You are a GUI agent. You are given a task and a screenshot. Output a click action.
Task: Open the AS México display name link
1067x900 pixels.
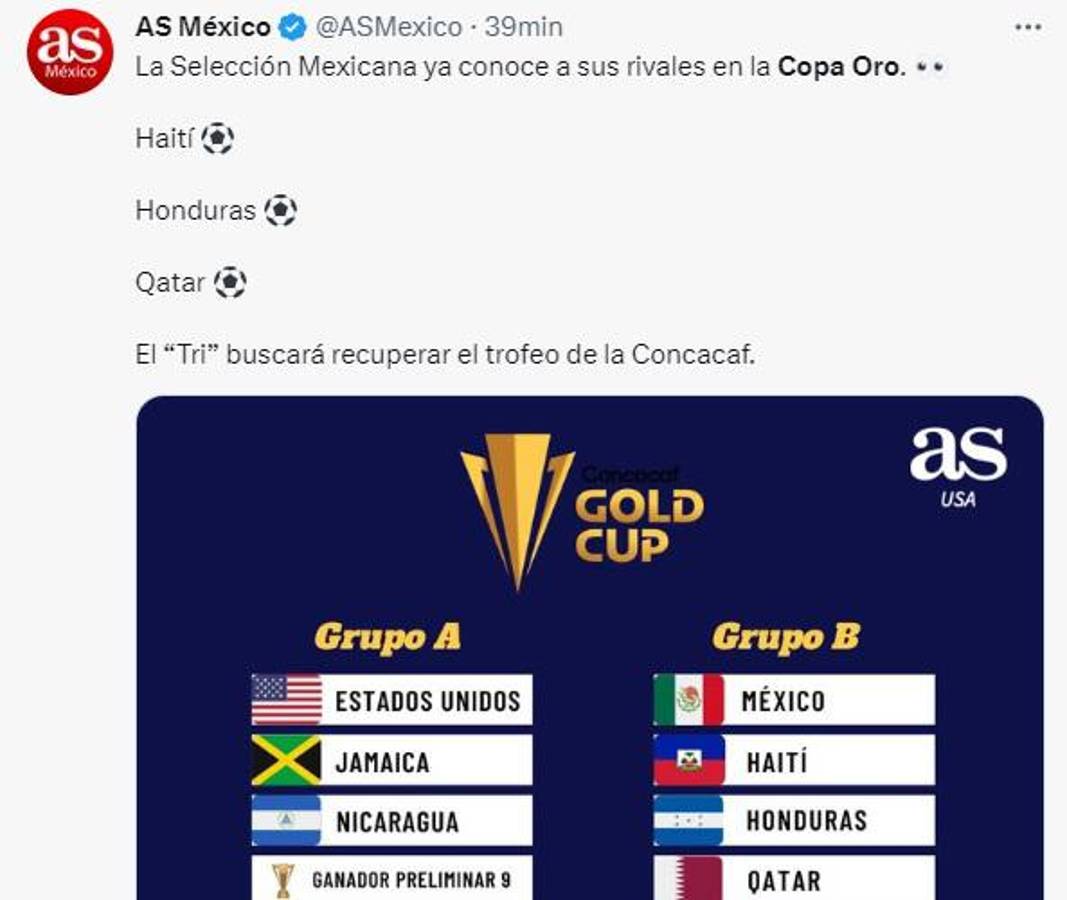point(203,28)
